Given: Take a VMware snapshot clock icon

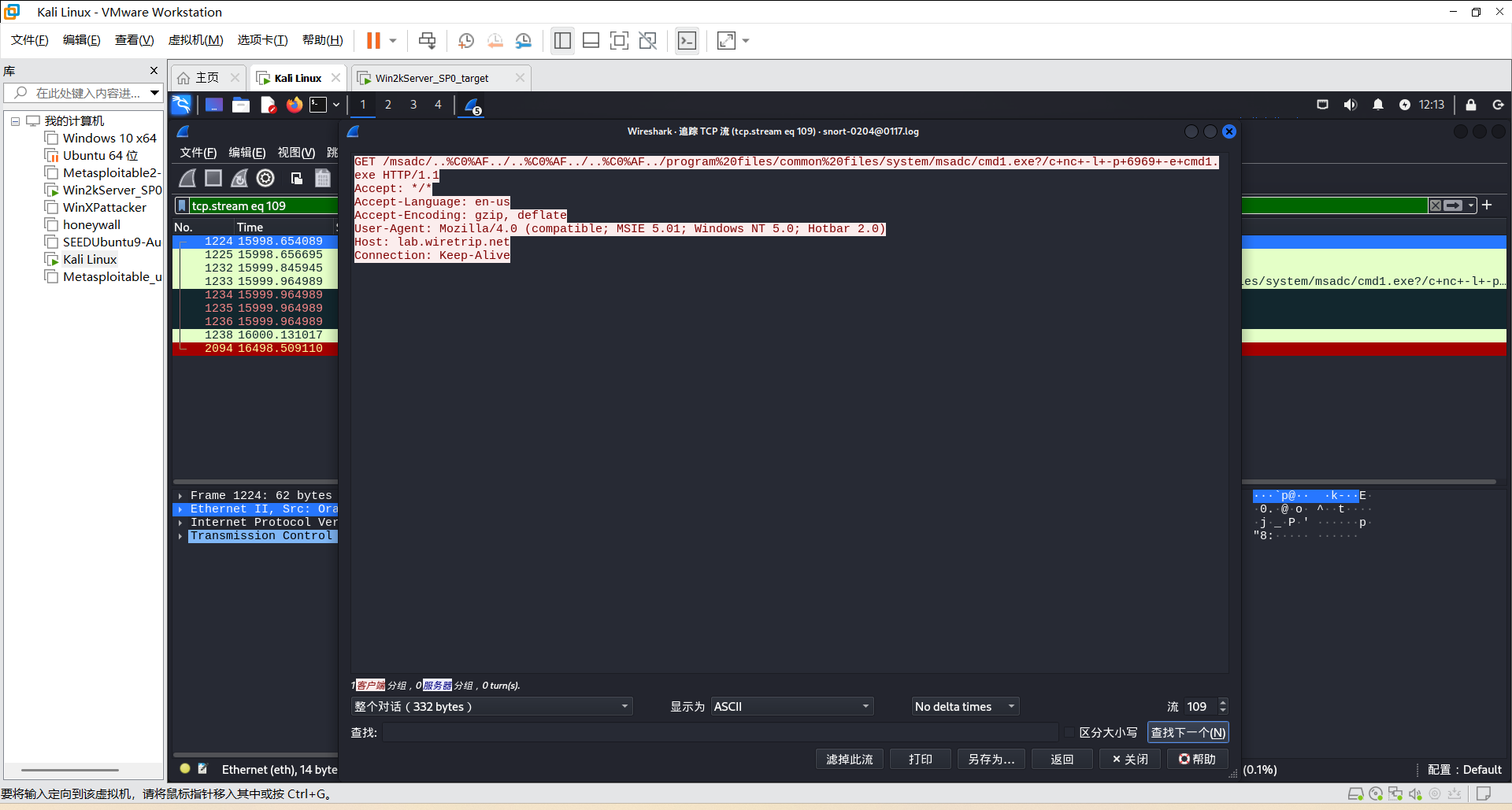Looking at the screenshot, I should [466, 40].
